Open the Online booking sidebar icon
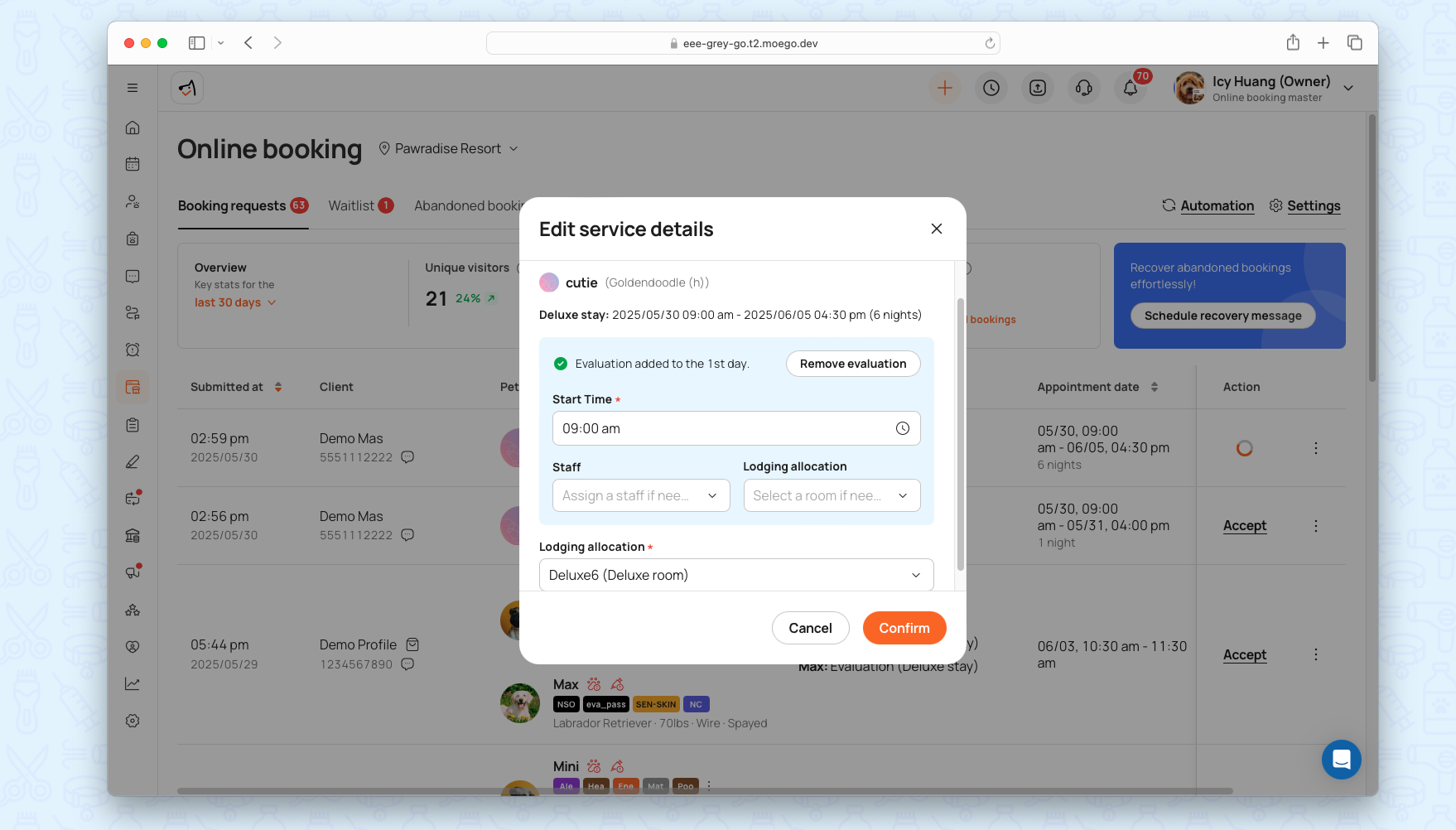1456x830 pixels. tap(133, 387)
